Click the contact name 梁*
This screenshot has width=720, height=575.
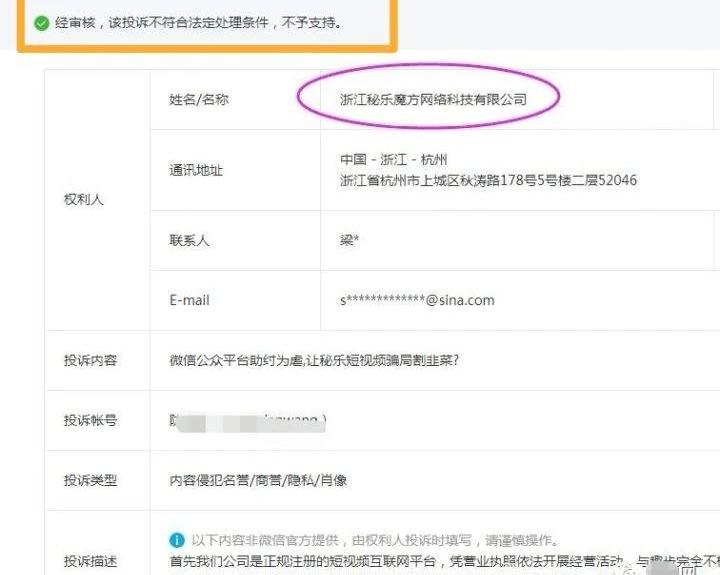pos(348,240)
